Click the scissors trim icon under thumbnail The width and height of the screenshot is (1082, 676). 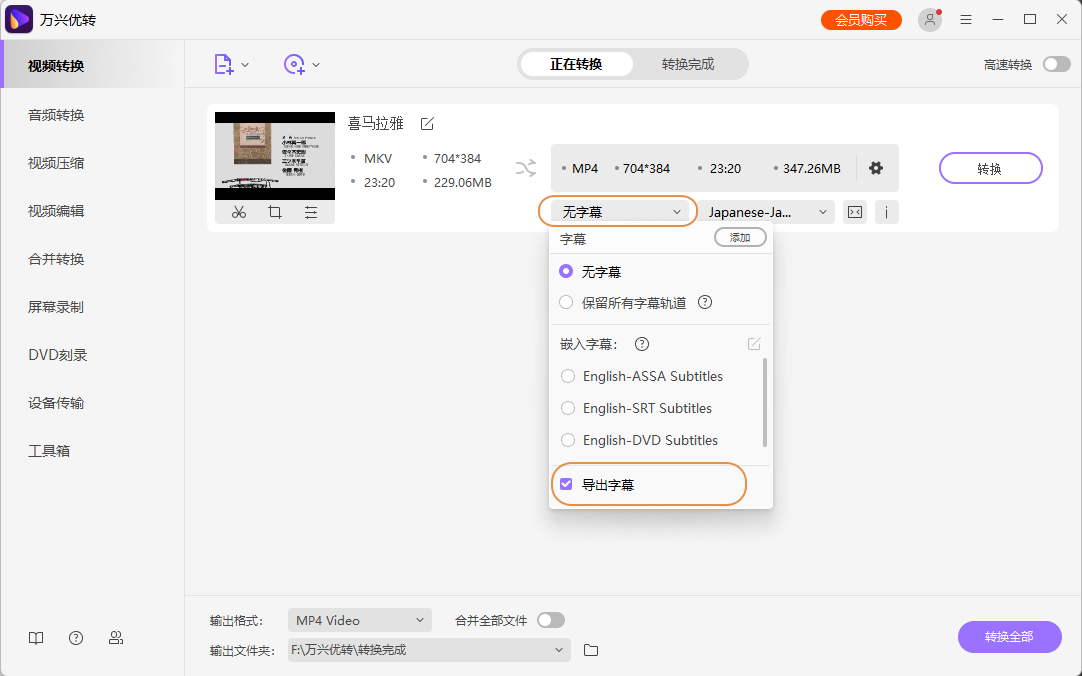pos(238,212)
